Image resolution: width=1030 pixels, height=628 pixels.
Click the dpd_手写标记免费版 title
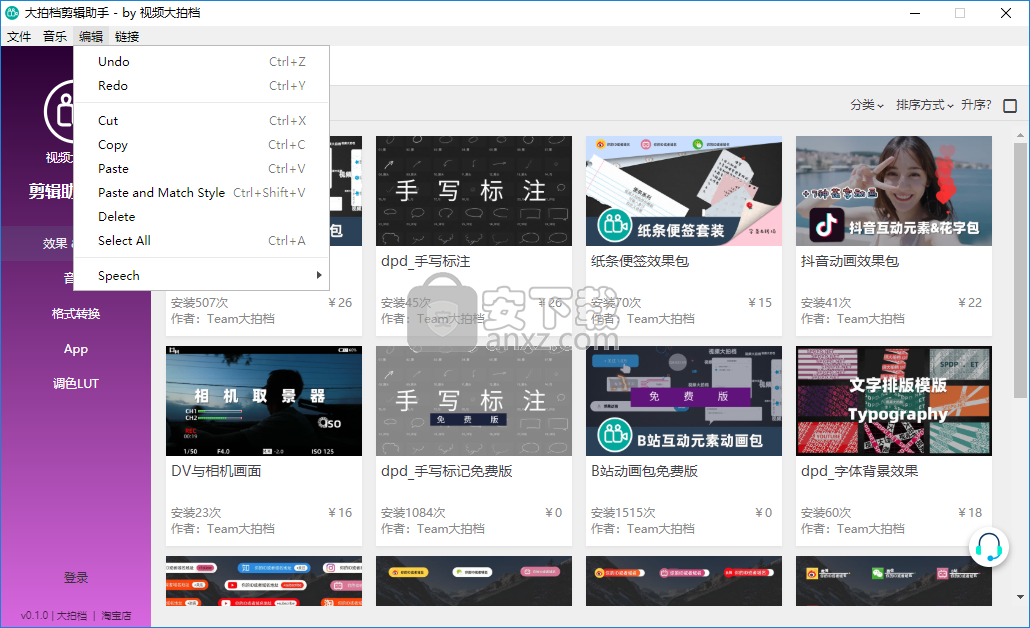tap(447, 472)
